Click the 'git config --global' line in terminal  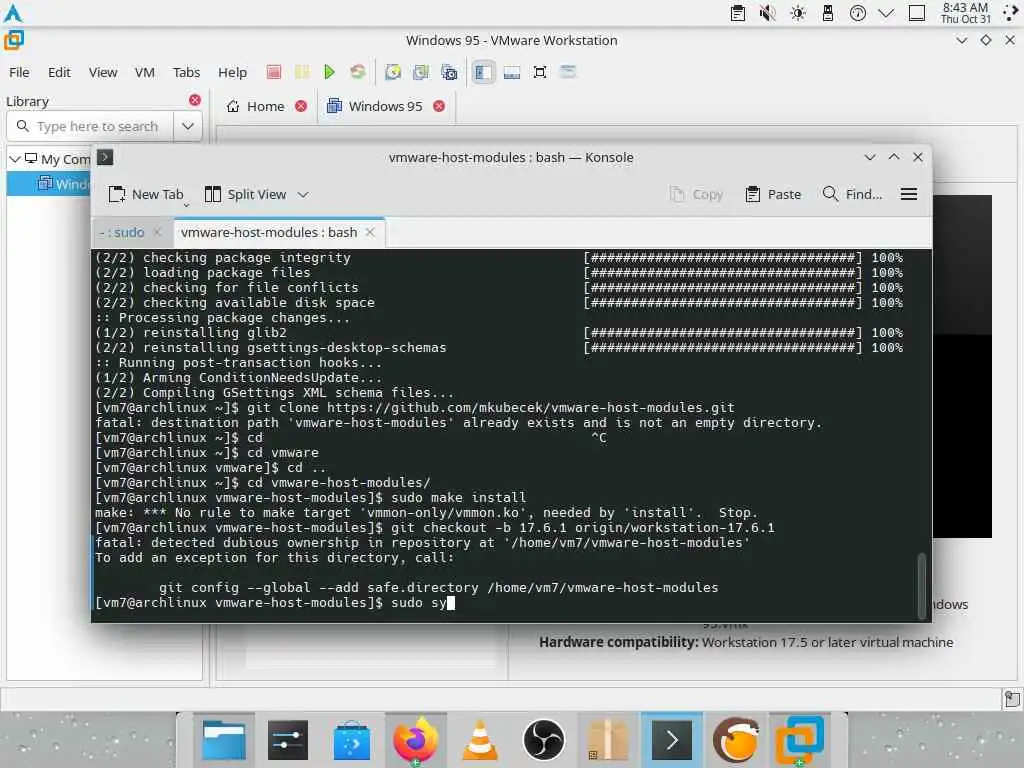click(x=438, y=588)
